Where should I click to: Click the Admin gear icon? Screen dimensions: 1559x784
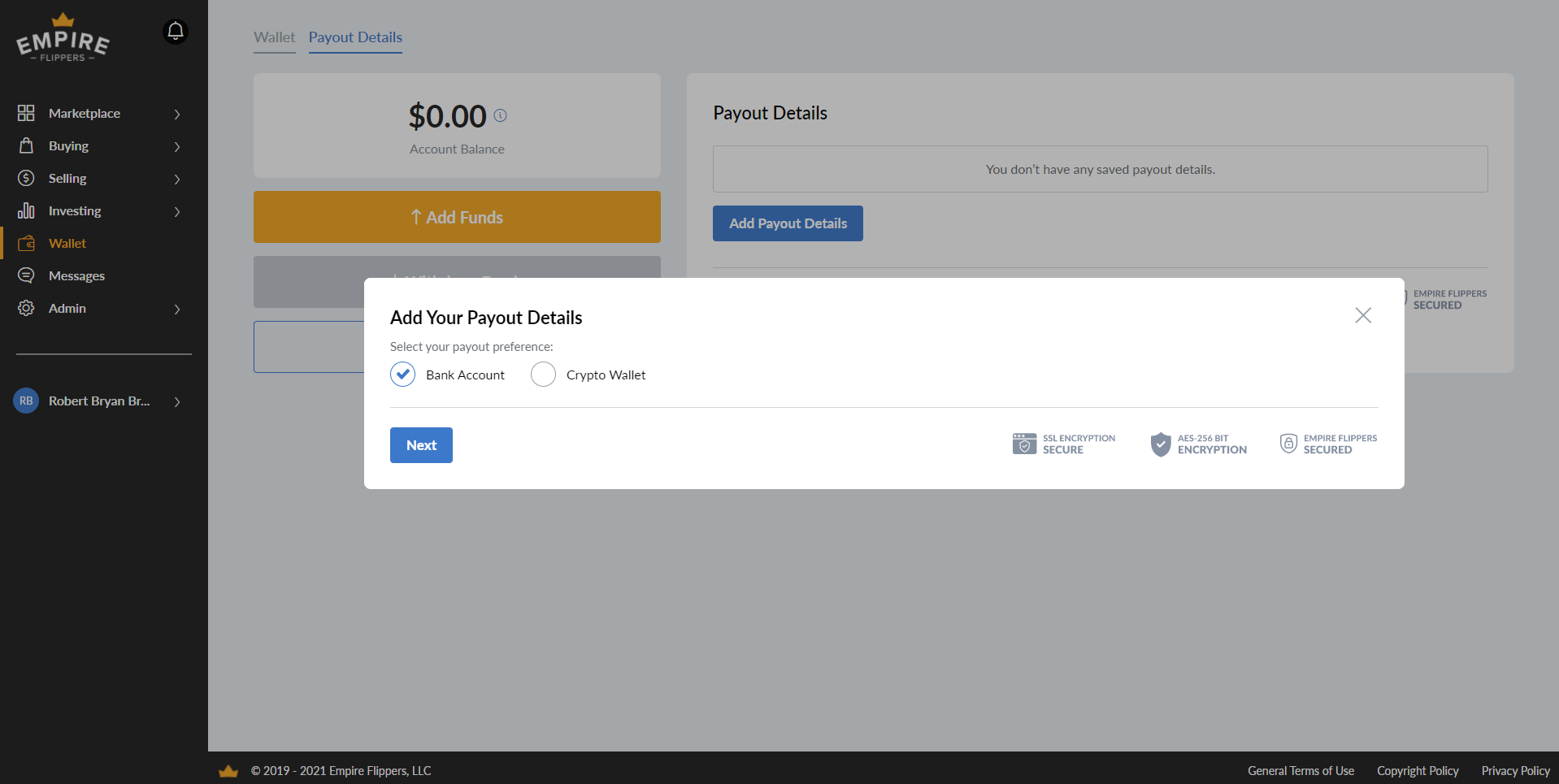coord(26,308)
